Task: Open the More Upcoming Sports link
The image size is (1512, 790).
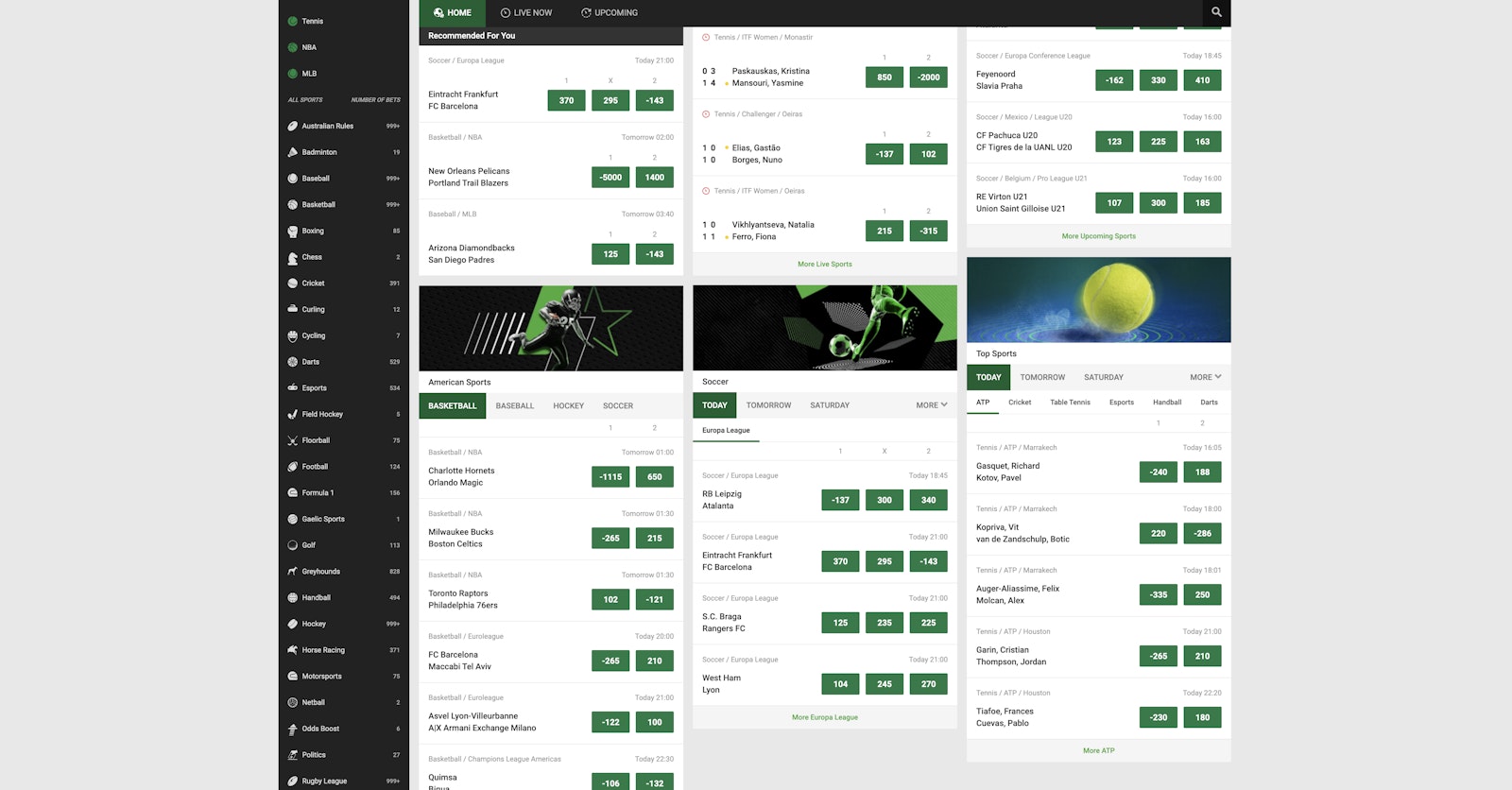Action: (x=1098, y=236)
